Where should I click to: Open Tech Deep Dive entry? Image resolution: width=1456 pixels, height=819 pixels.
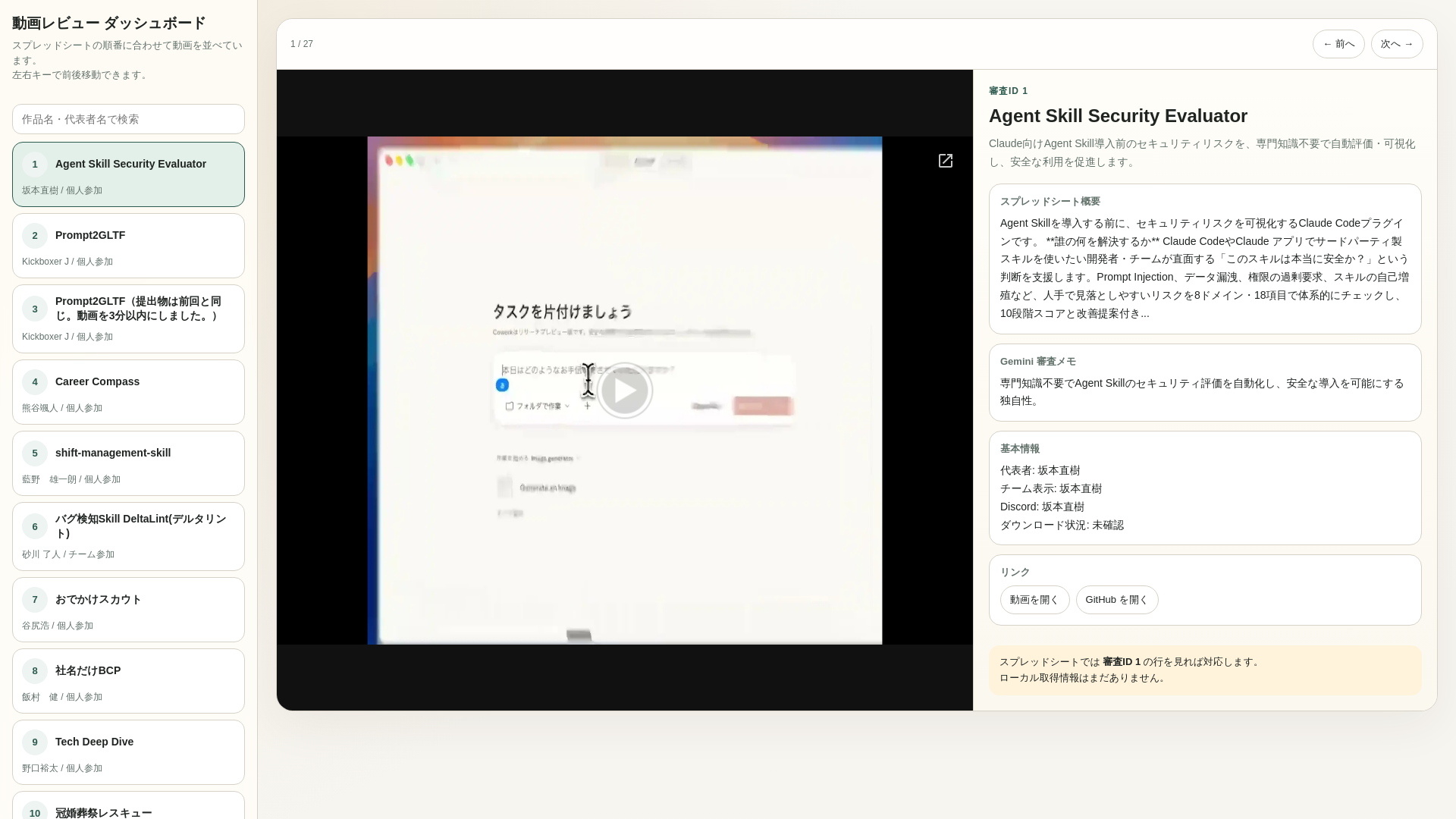pyautogui.click(x=128, y=752)
